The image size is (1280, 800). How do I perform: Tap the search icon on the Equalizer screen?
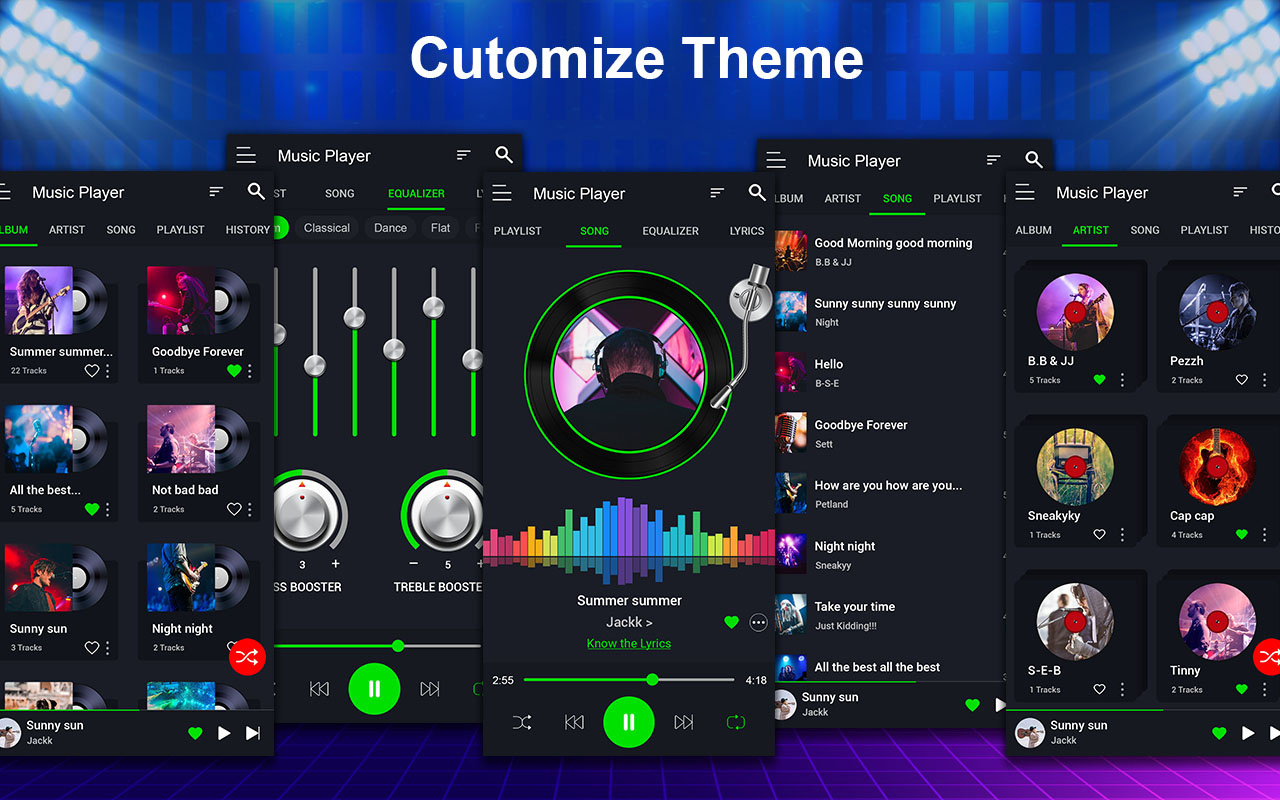(x=504, y=155)
